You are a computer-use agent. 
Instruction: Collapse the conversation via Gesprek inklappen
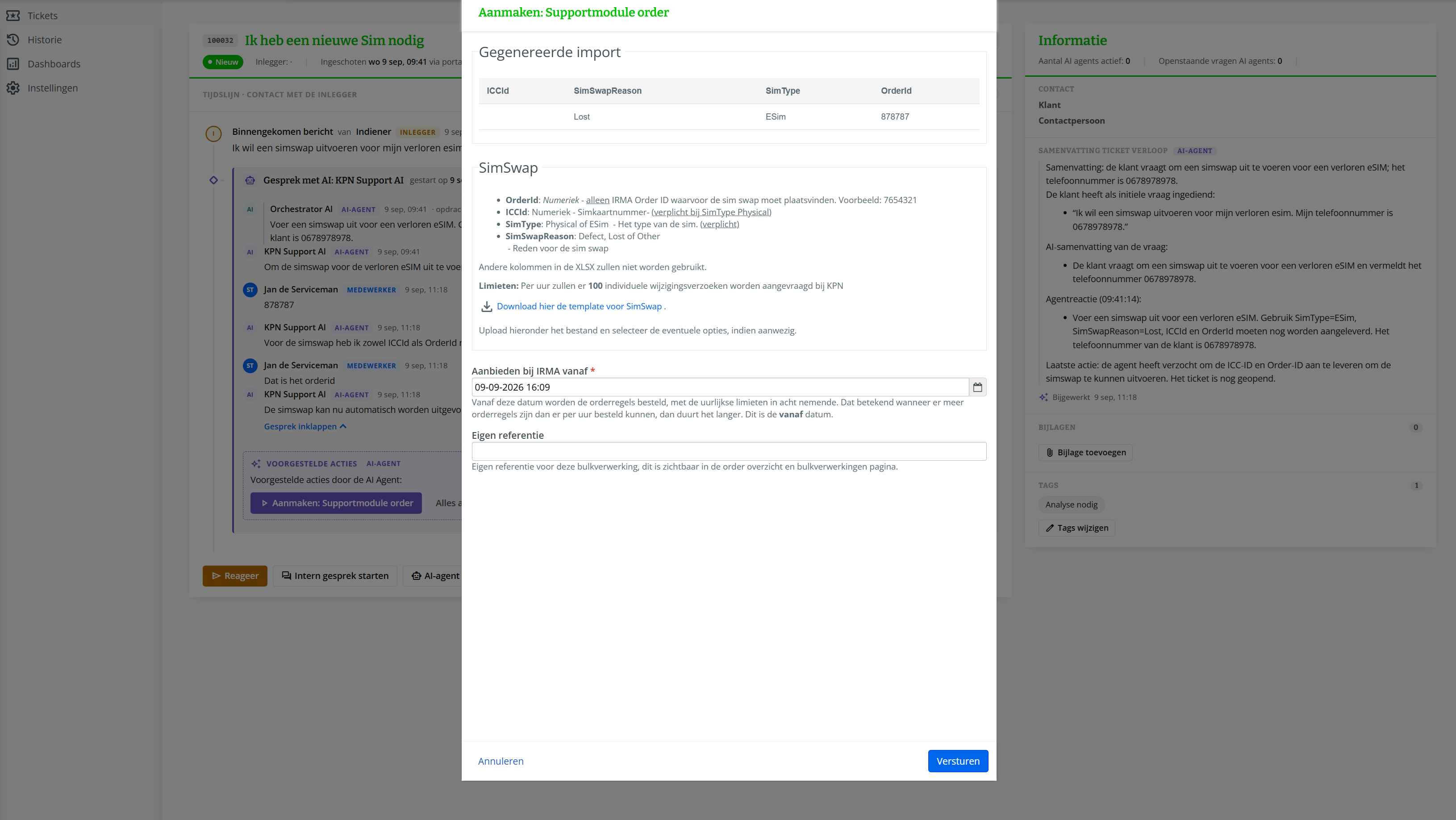305,426
